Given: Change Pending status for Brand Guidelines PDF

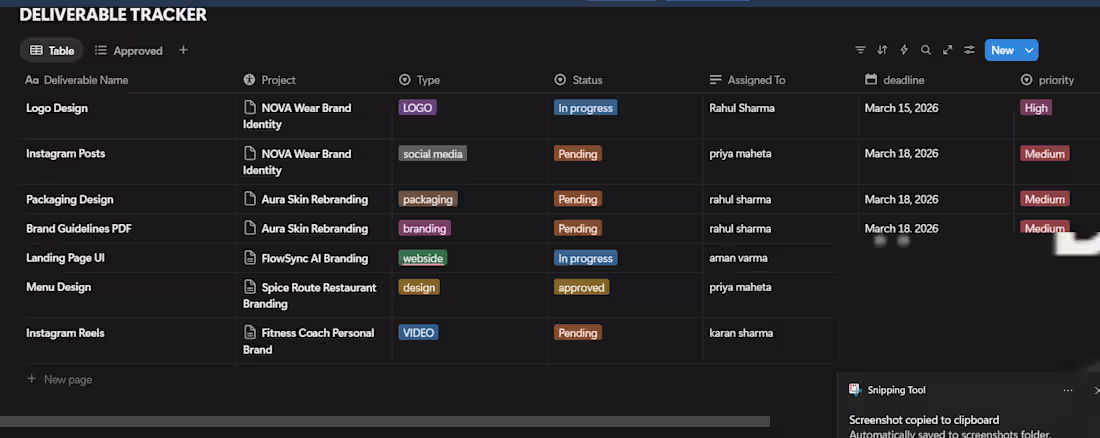Looking at the screenshot, I should 578,229.
